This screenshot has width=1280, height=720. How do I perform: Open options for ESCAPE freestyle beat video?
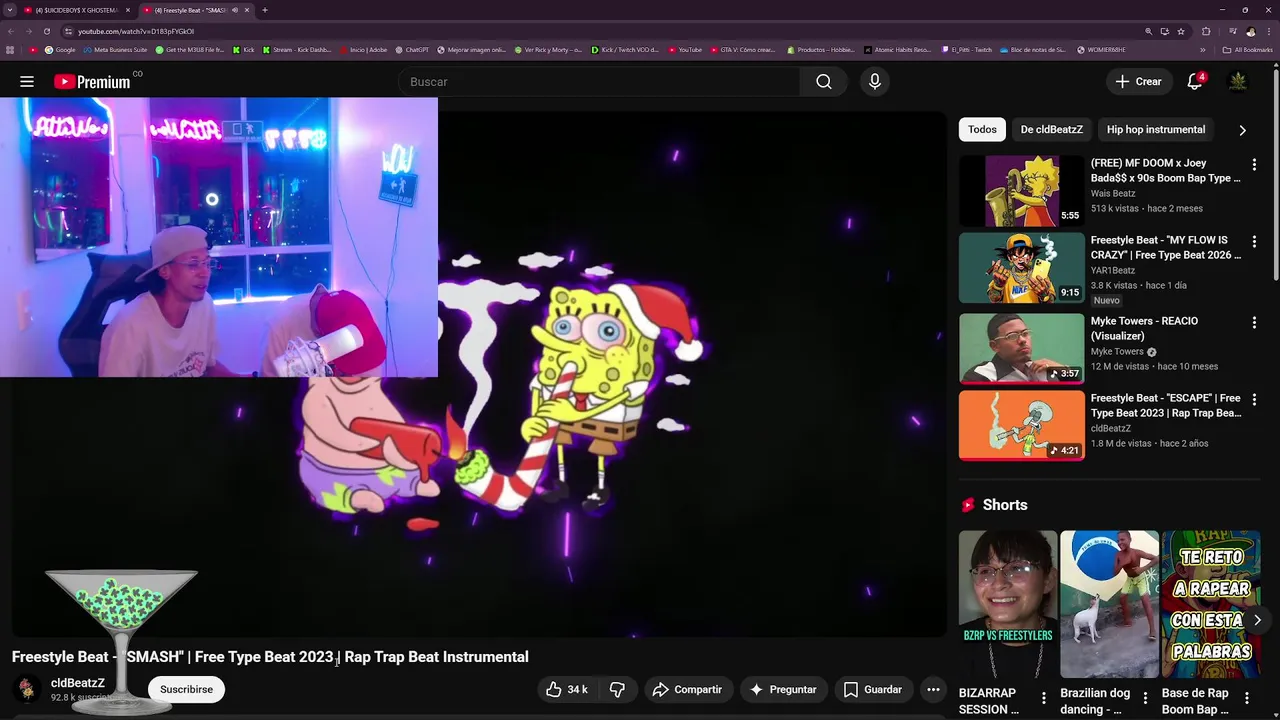(1254, 399)
